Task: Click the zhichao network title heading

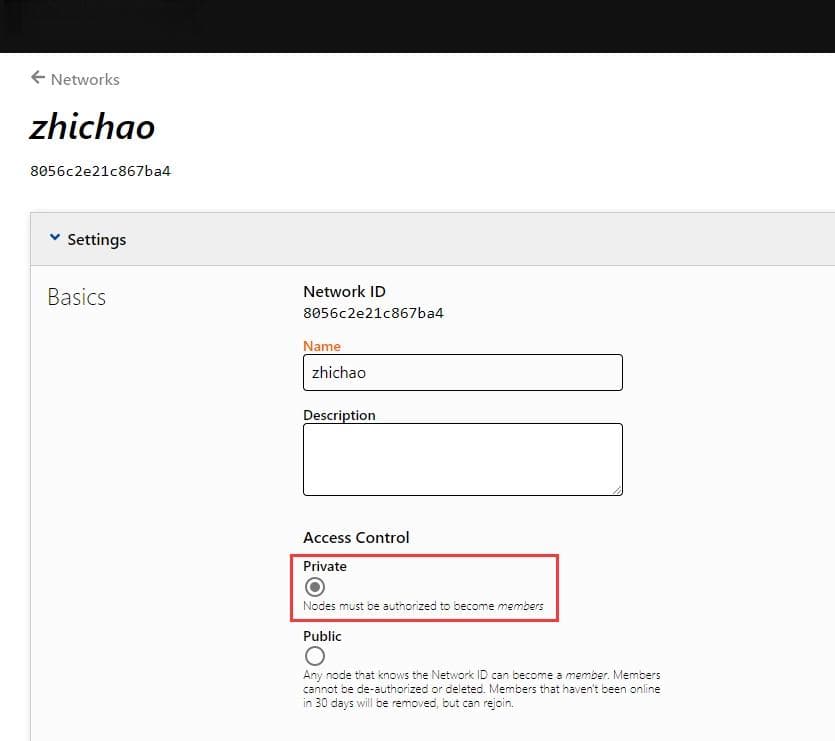Action: point(92,127)
